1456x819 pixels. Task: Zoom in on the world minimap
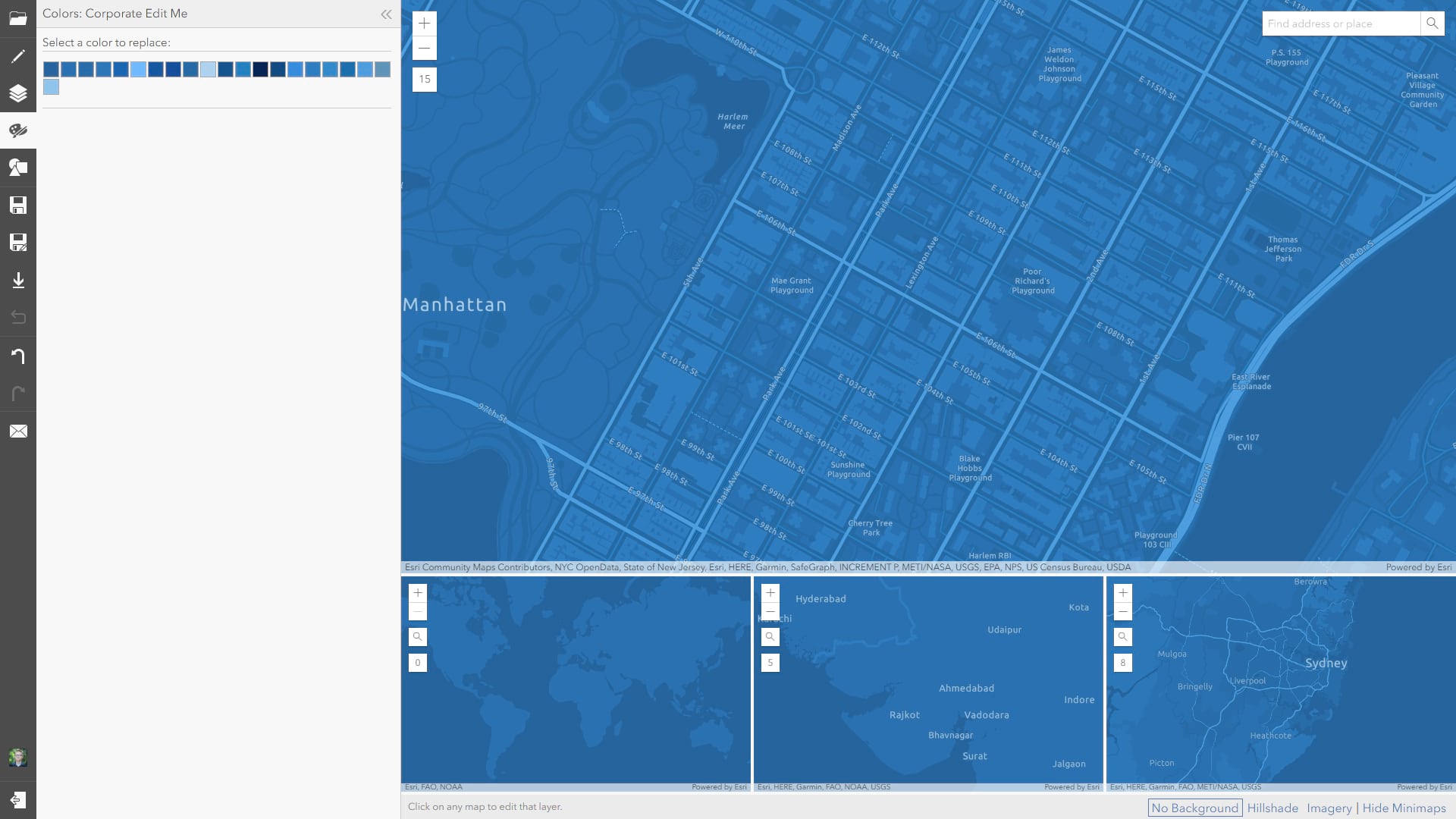coord(417,593)
